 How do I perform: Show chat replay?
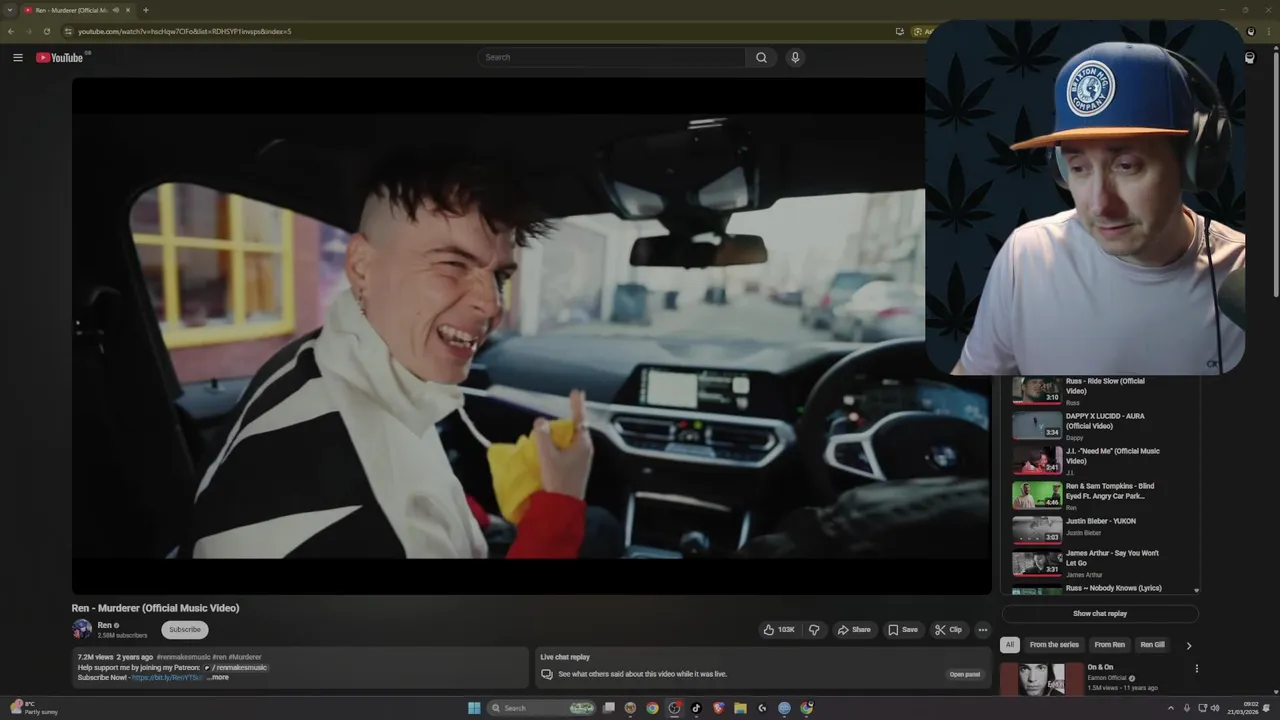[x=1100, y=614]
